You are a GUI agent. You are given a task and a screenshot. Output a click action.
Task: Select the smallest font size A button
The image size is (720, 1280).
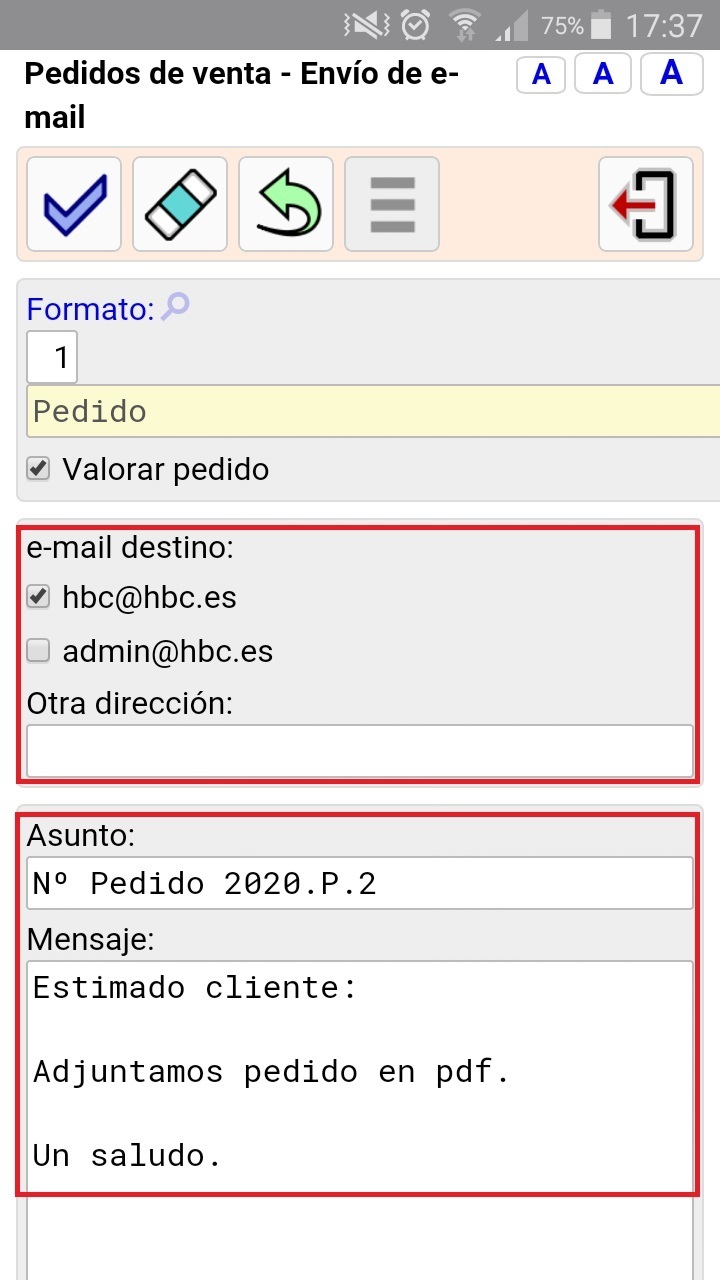tap(541, 75)
